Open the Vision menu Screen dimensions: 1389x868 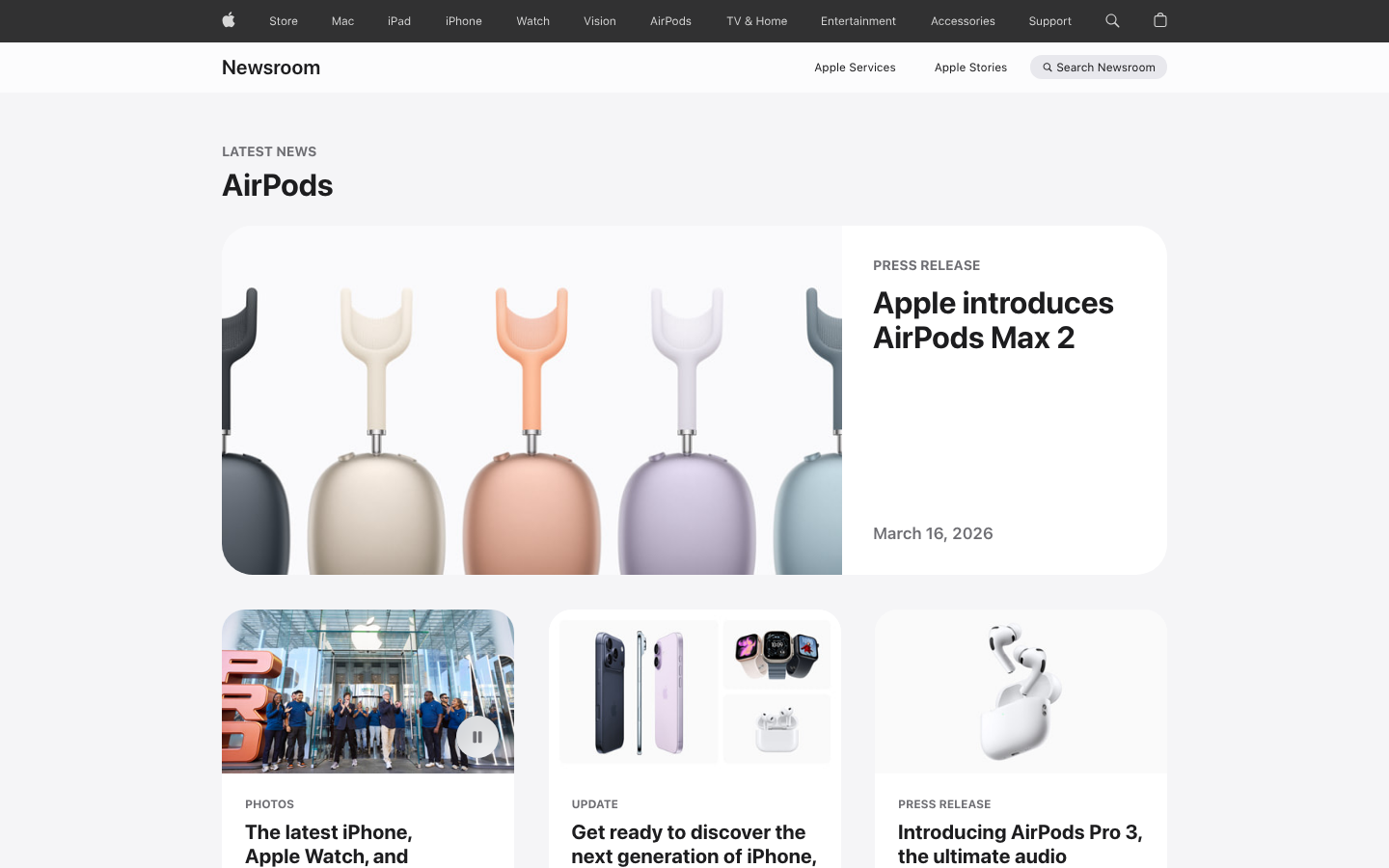[x=600, y=21]
